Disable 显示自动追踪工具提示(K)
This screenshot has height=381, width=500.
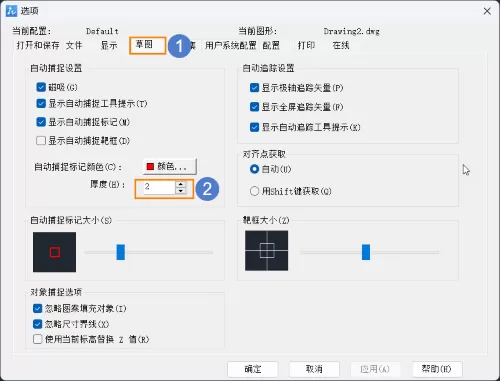tap(254, 127)
